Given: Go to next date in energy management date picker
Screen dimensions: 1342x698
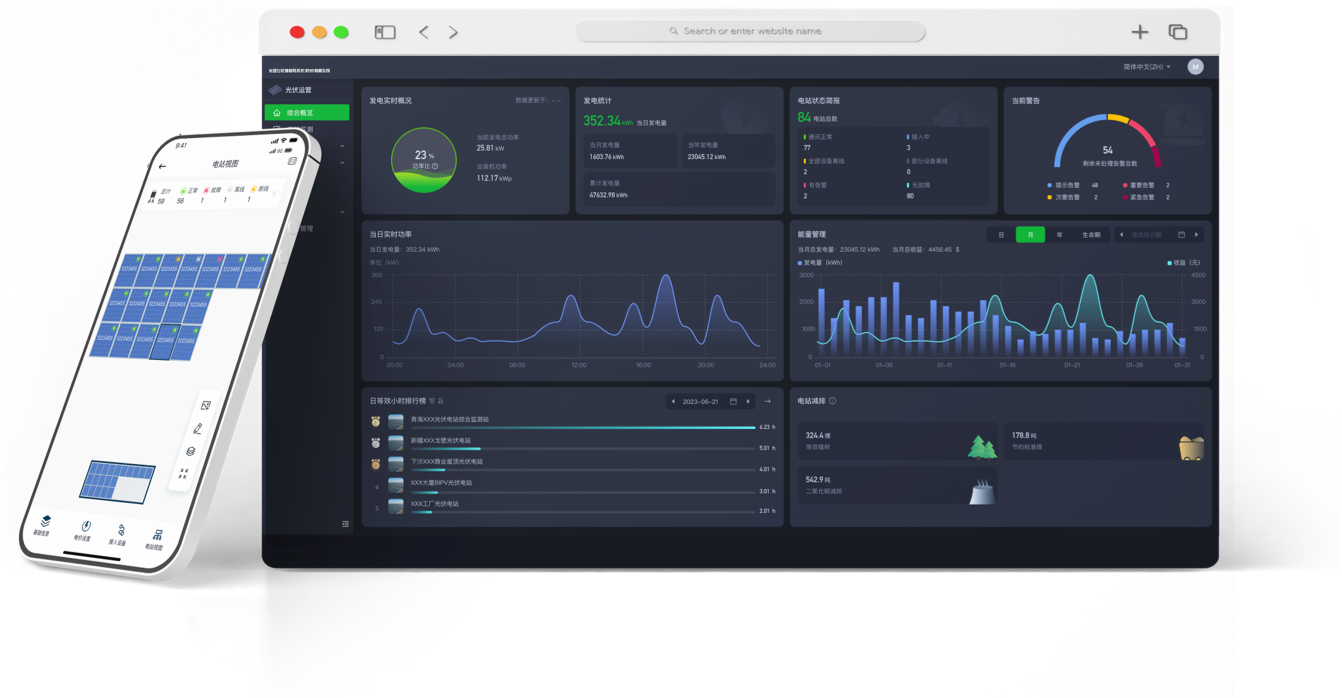Looking at the screenshot, I should (1196, 235).
